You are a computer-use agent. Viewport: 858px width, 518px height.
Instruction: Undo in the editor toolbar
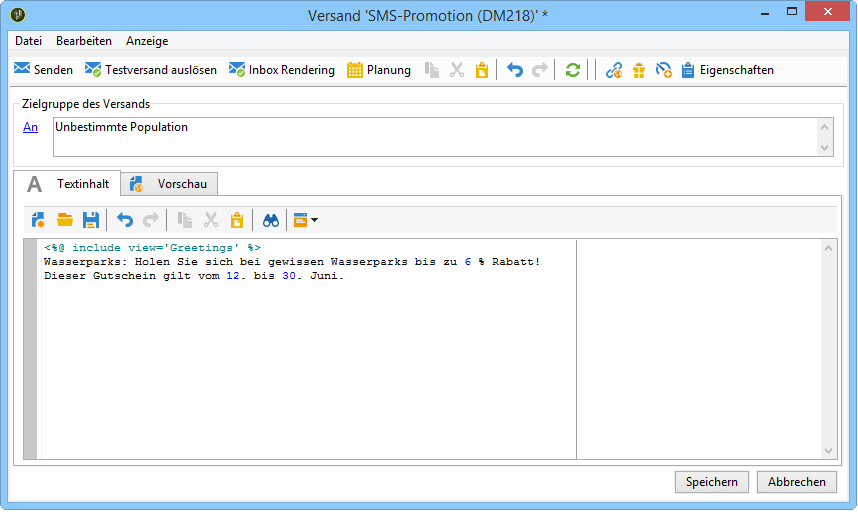click(x=125, y=220)
